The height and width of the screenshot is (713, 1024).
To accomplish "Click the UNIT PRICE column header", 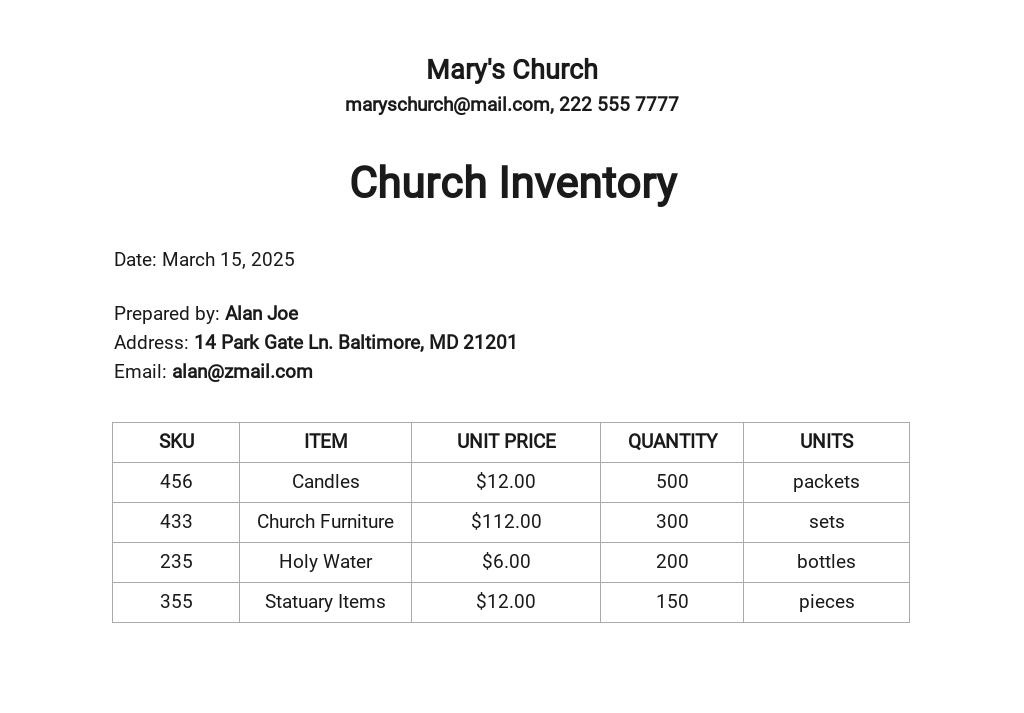I will point(506,442).
